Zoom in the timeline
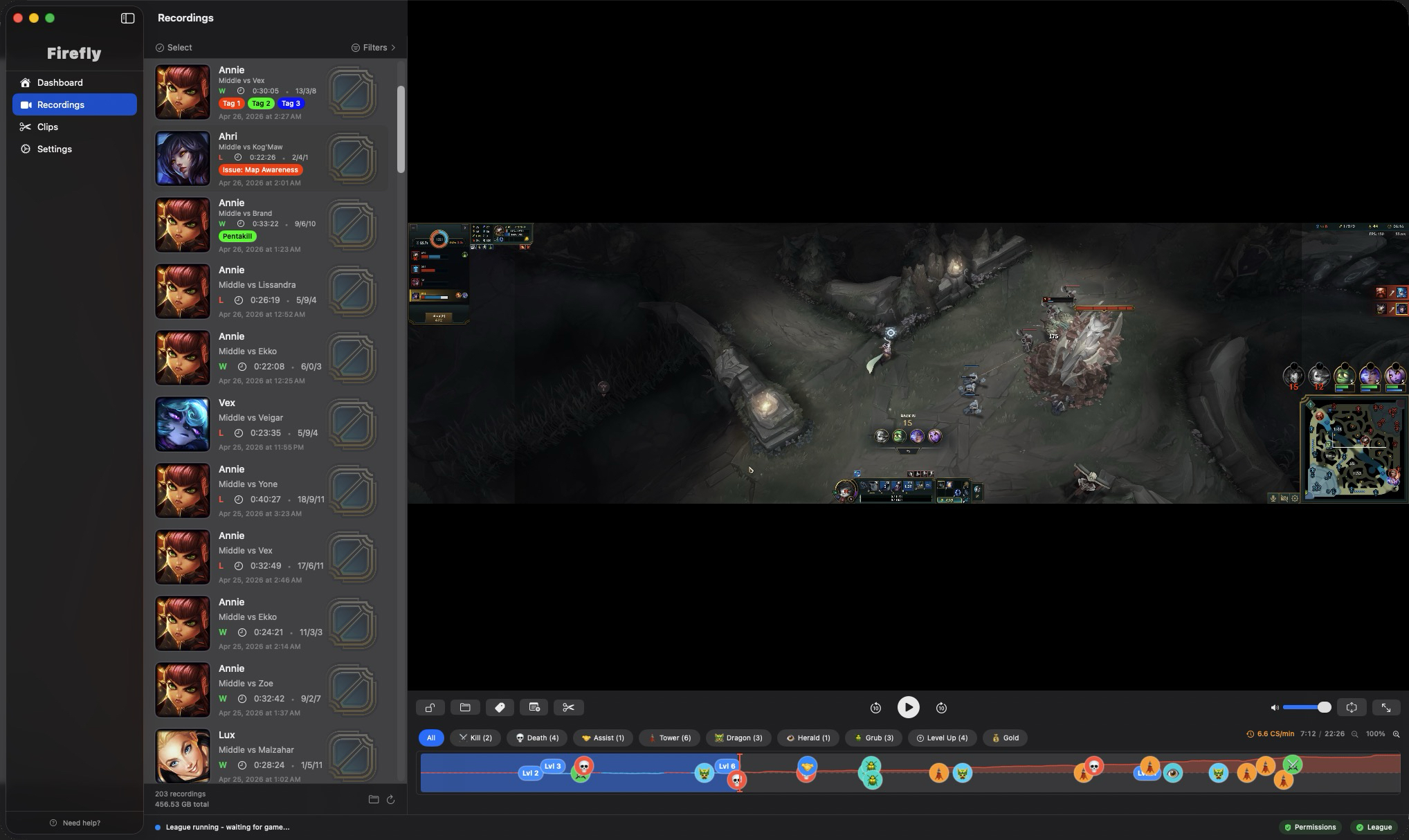The height and width of the screenshot is (840, 1409). [x=1396, y=734]
